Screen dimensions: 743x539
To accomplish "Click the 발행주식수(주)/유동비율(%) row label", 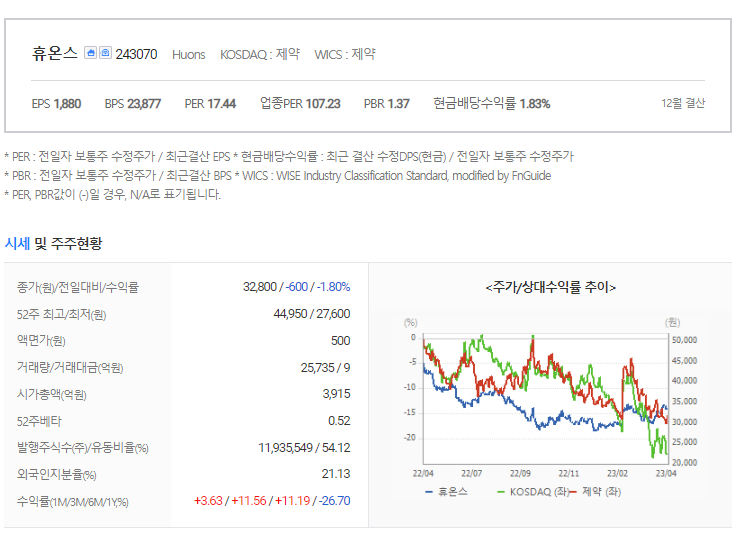I will (82, 448).
